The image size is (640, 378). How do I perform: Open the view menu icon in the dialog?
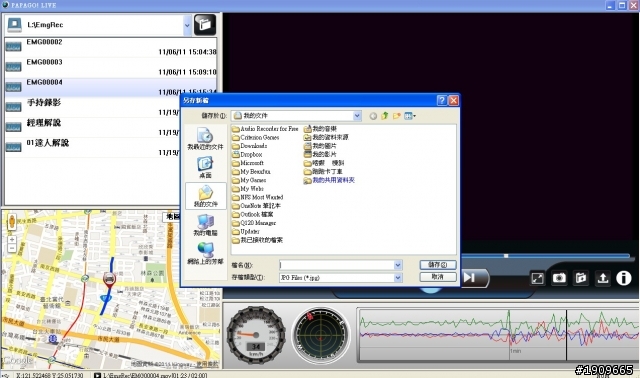[410, 116]
